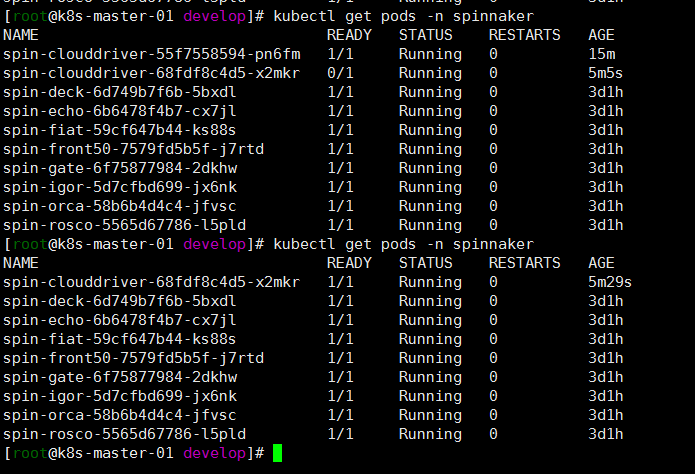Viewport: 695px width, 474px height.
Task: Click spin-front50-7579fd5b5f-j7rtd in lower listing
Action: (133, 358)
